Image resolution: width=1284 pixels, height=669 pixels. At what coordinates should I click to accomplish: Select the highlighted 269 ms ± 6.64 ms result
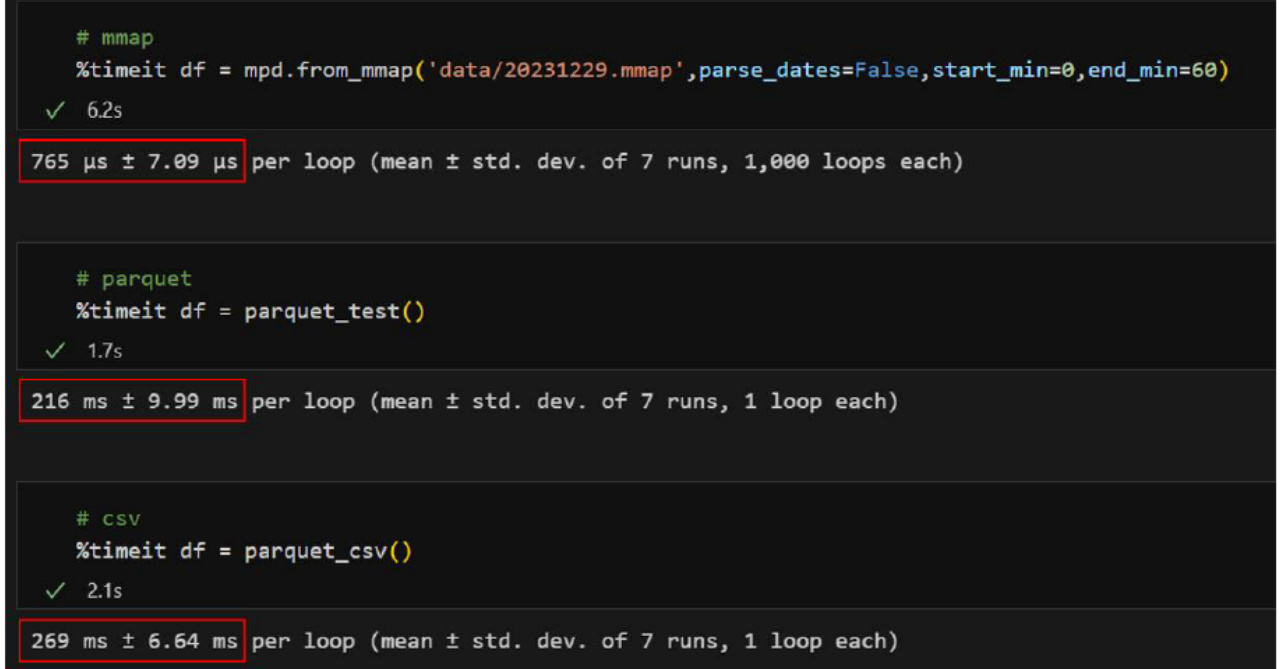click(132, 642)
